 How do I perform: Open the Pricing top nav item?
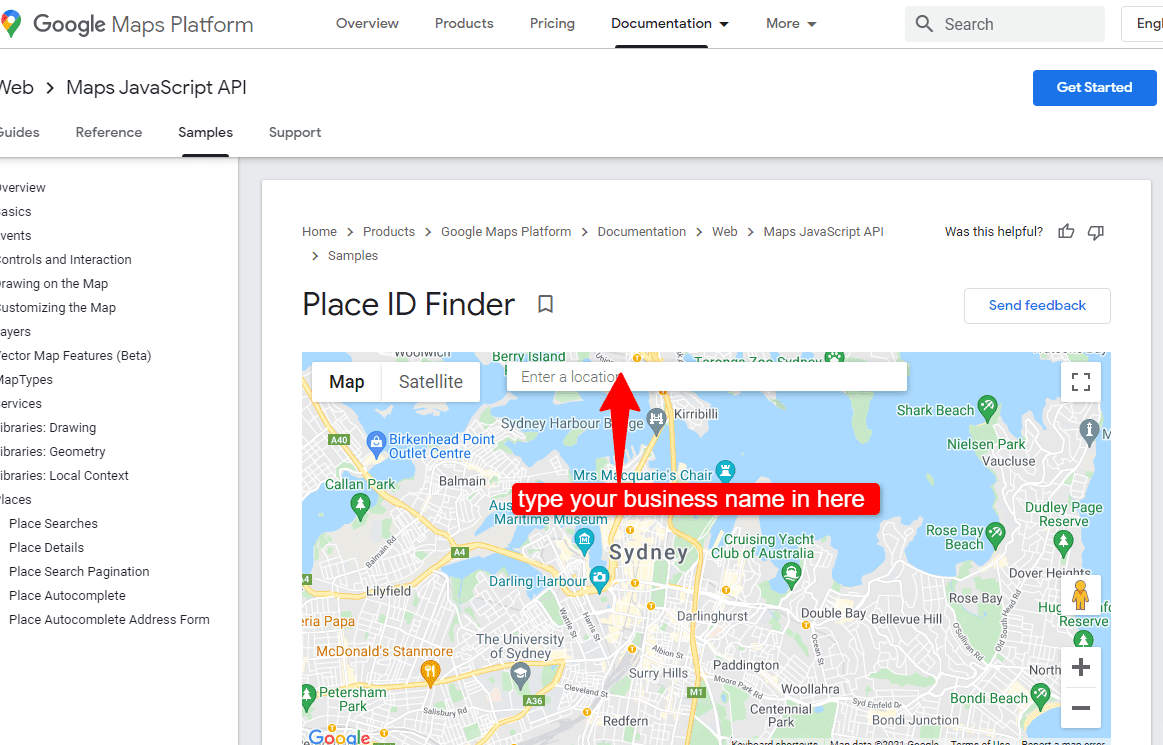552,24
